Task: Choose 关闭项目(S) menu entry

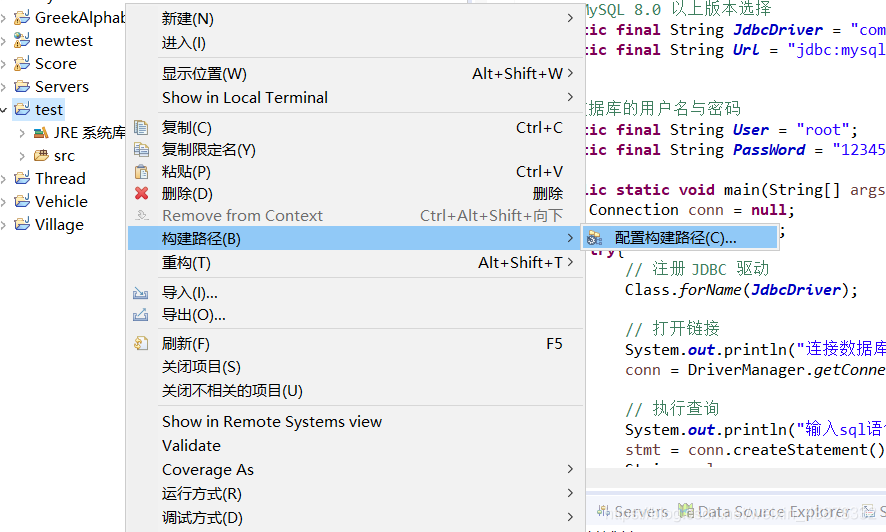Action: (355, 367)
